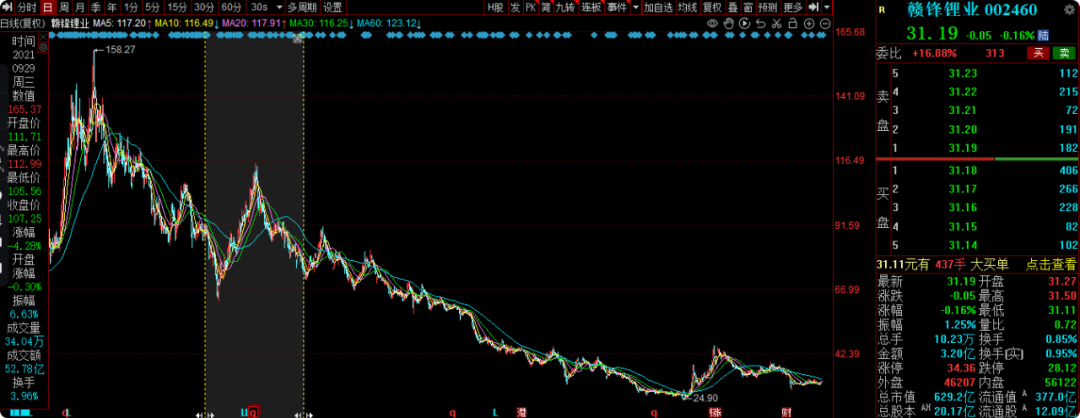1080x418 pixels.
Task: Switch to the 分时 intraday chart tab
Action: tap(26, 8)
